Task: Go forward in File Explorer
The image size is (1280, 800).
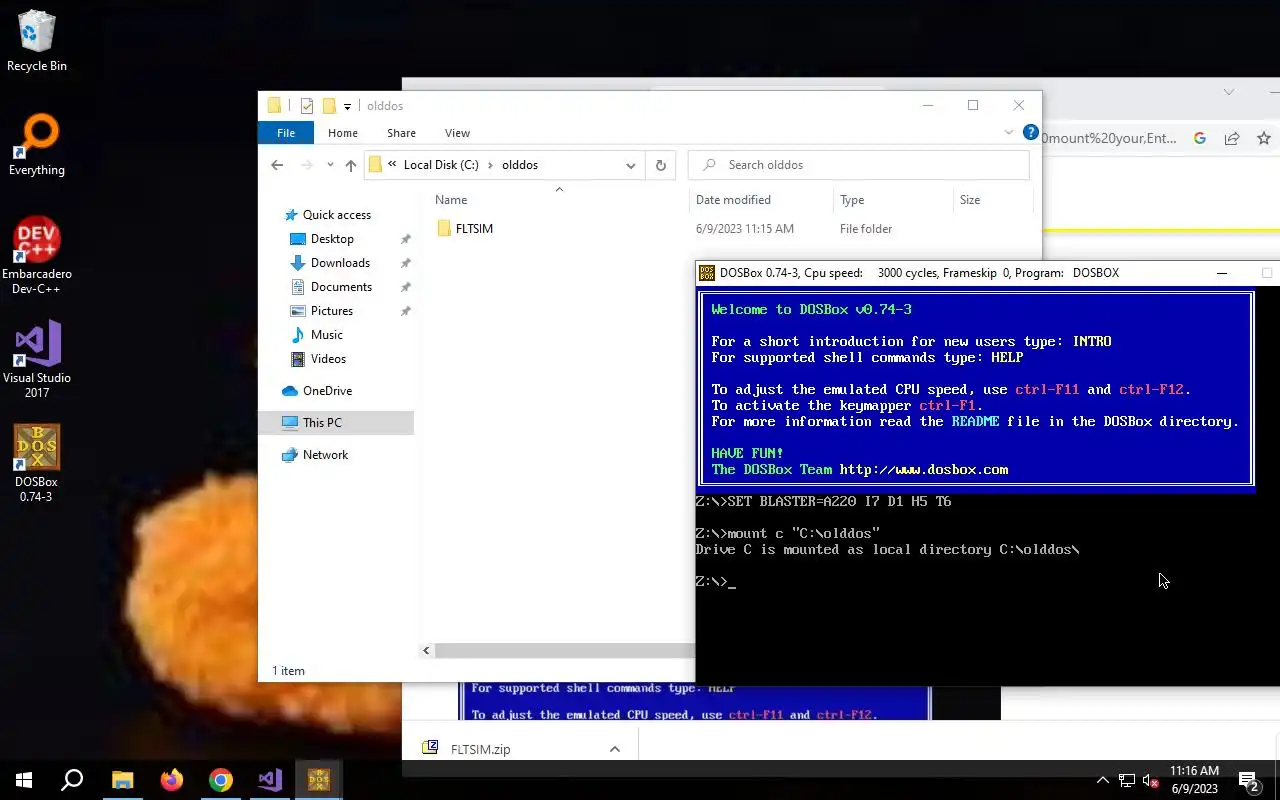Action: point(307,165)
